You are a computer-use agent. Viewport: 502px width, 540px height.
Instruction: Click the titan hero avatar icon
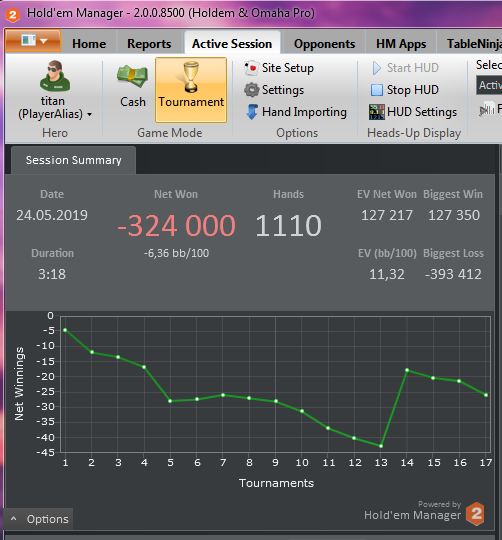55,76
